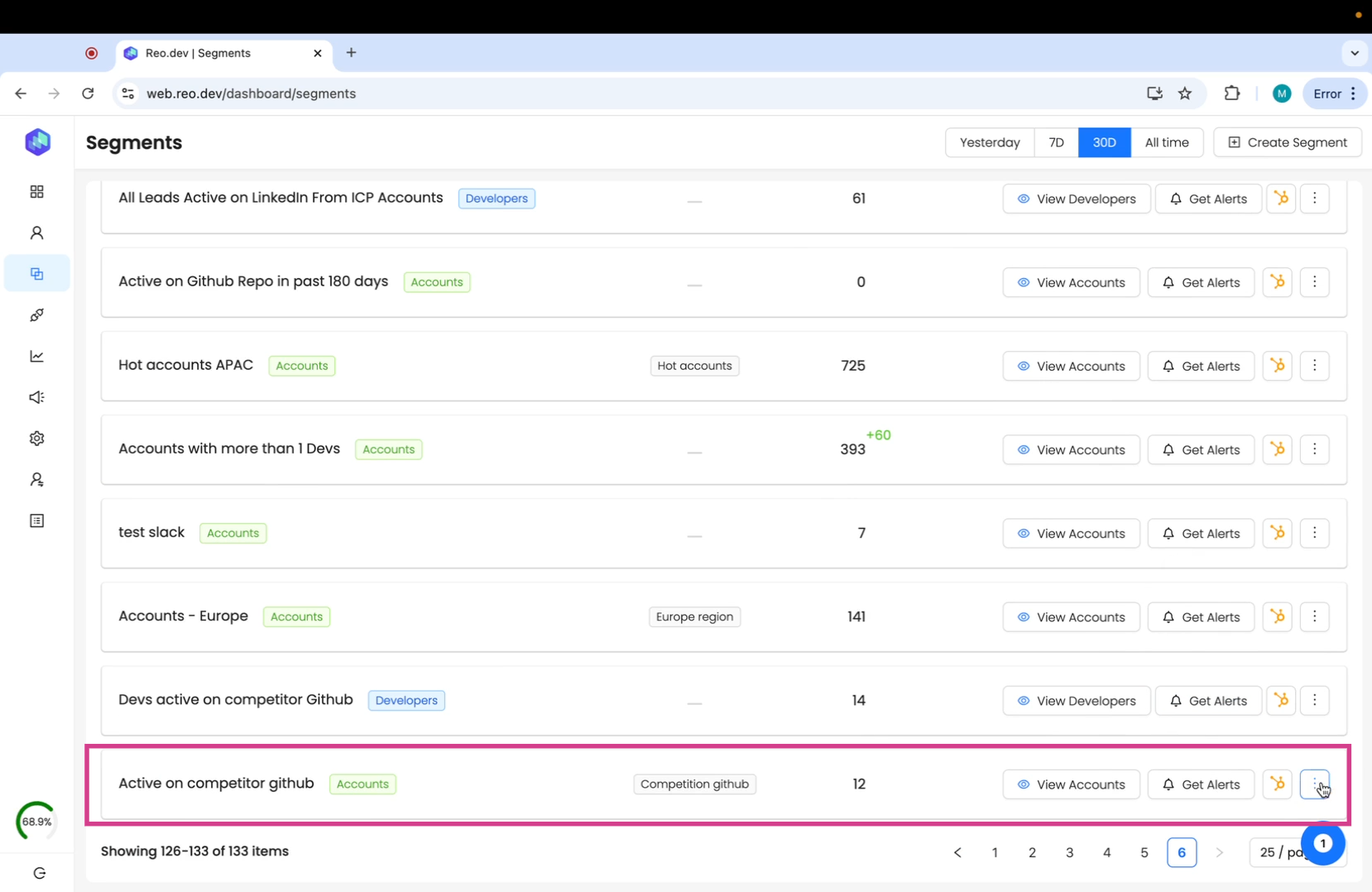Screen dimensions: 1372x892
Task: Click the Create Segment button
Action: coord(1287,142)
